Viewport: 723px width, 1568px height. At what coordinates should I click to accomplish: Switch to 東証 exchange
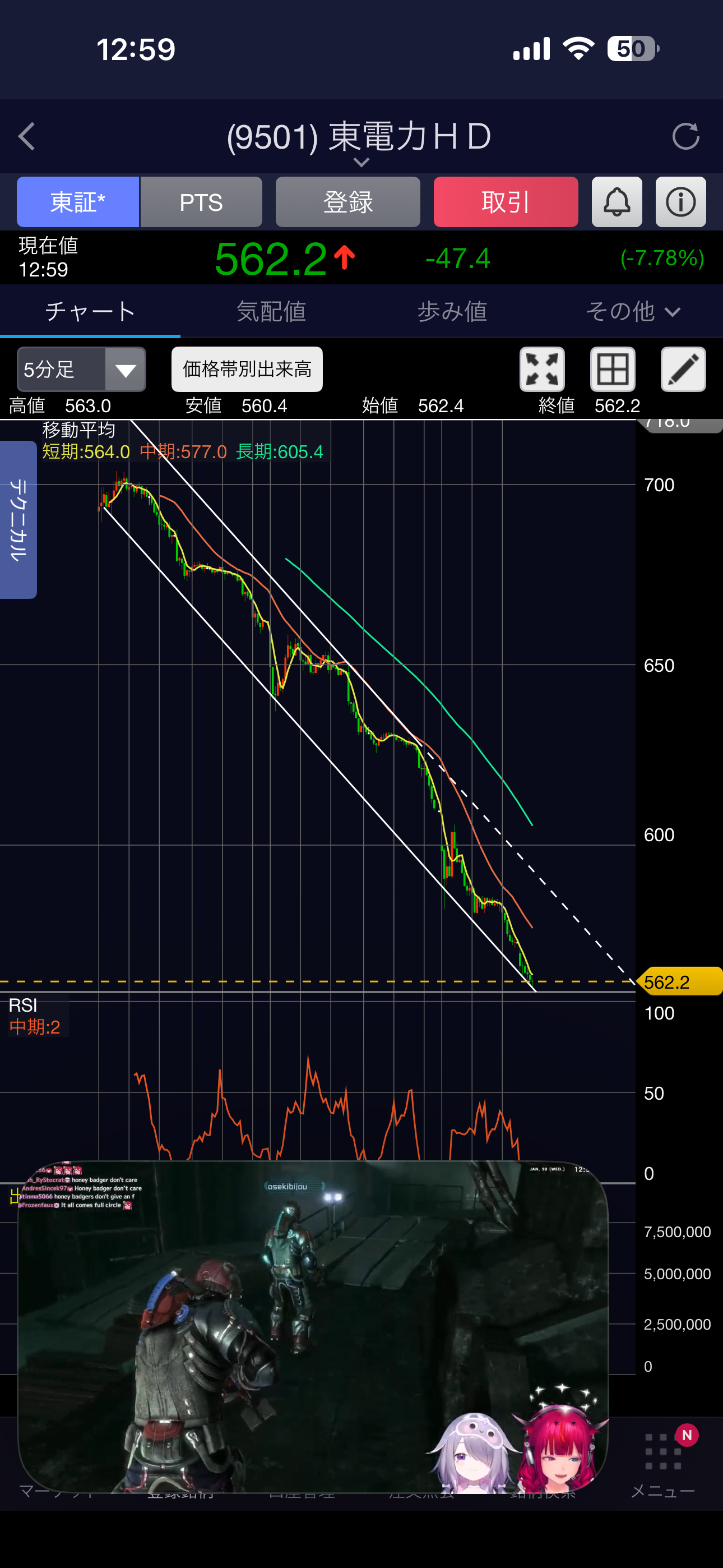(78, 202)
